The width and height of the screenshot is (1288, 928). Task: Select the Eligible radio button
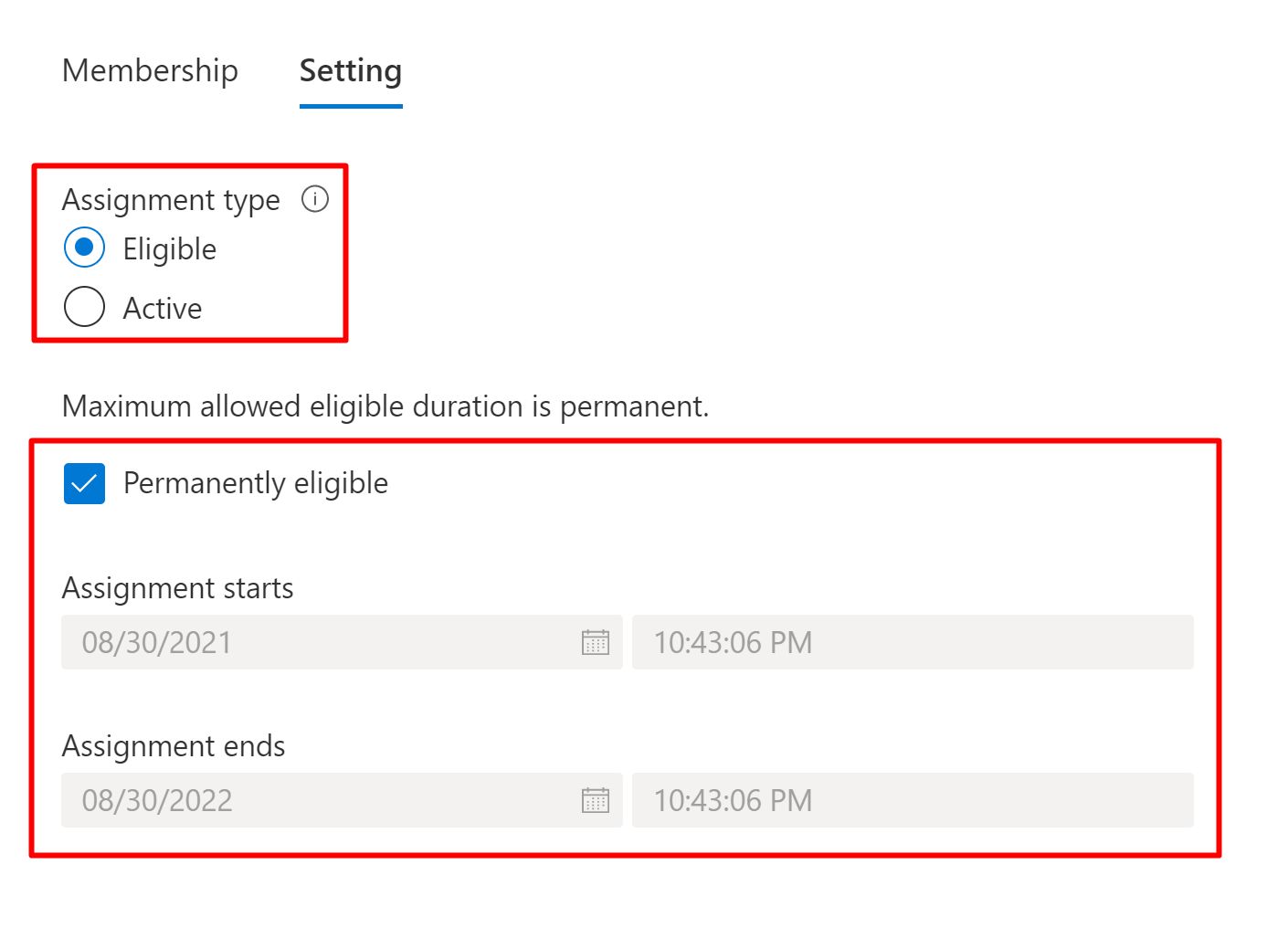coord(84,248)
